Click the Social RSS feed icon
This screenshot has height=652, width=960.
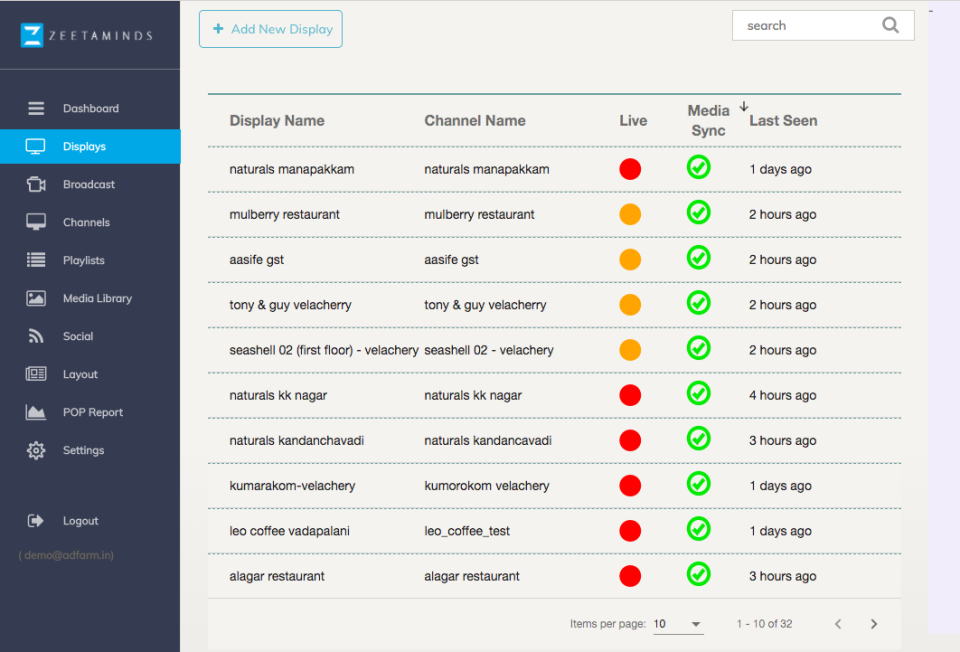point(36,336)
